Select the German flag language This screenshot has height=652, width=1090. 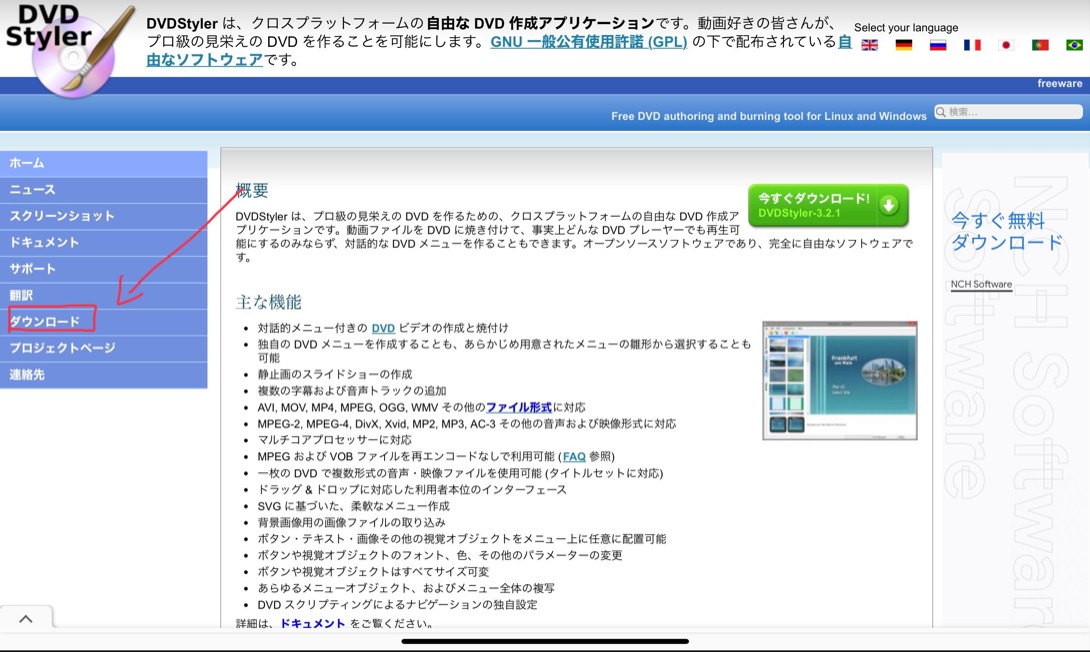point(904,45)
